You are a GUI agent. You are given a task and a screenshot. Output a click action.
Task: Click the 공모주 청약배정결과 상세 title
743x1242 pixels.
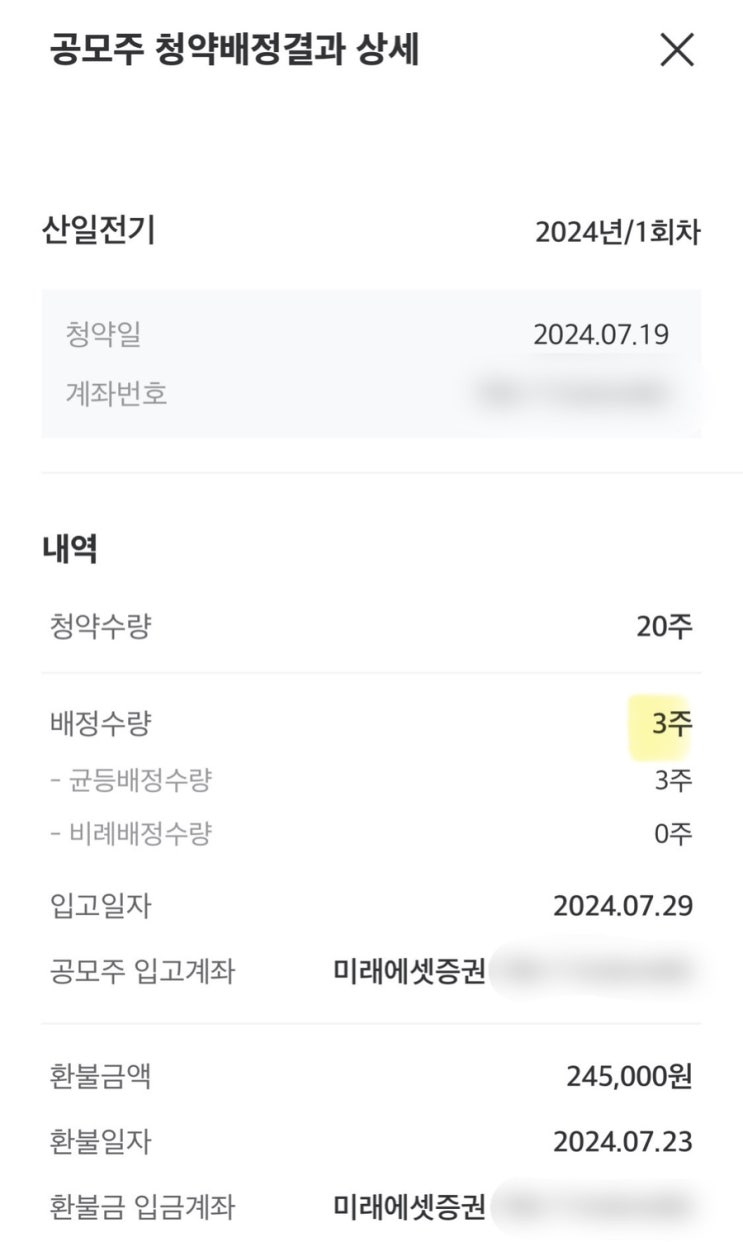234,50
